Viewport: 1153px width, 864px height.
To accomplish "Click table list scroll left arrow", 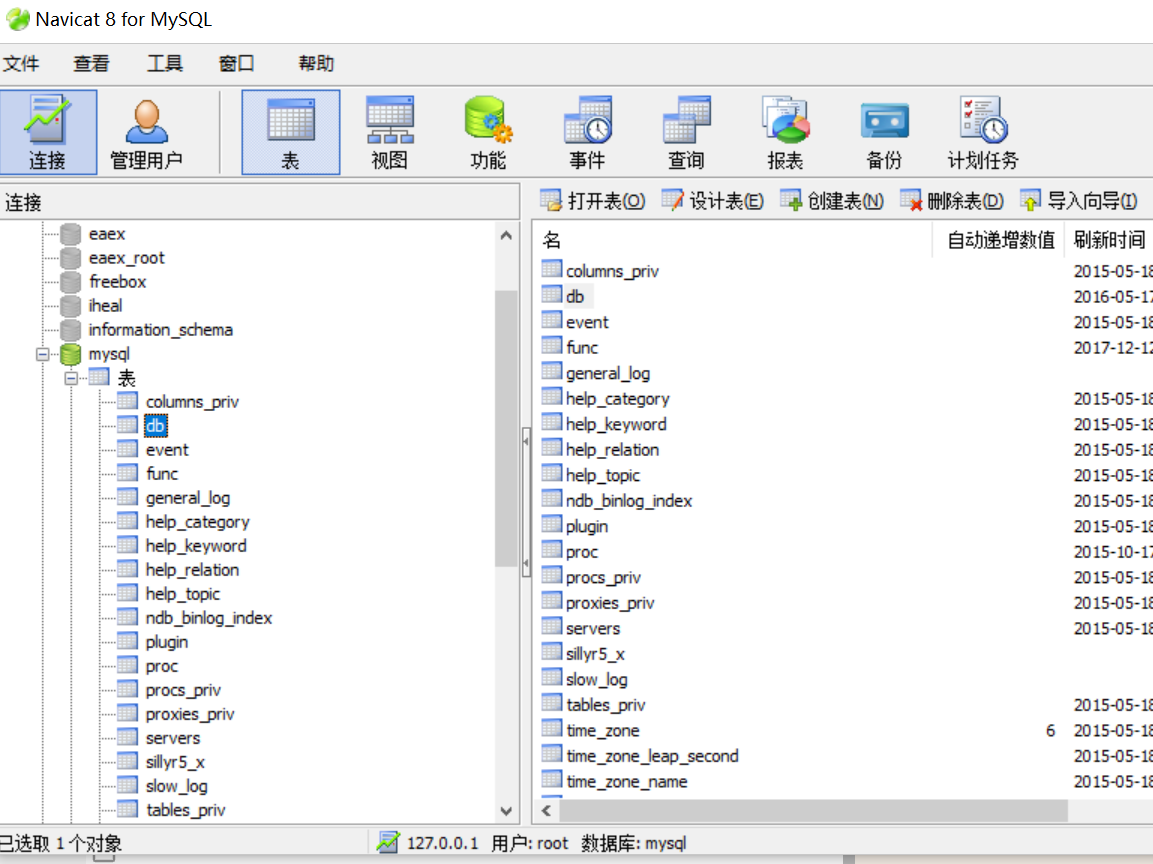I will (x=546, y=811).
